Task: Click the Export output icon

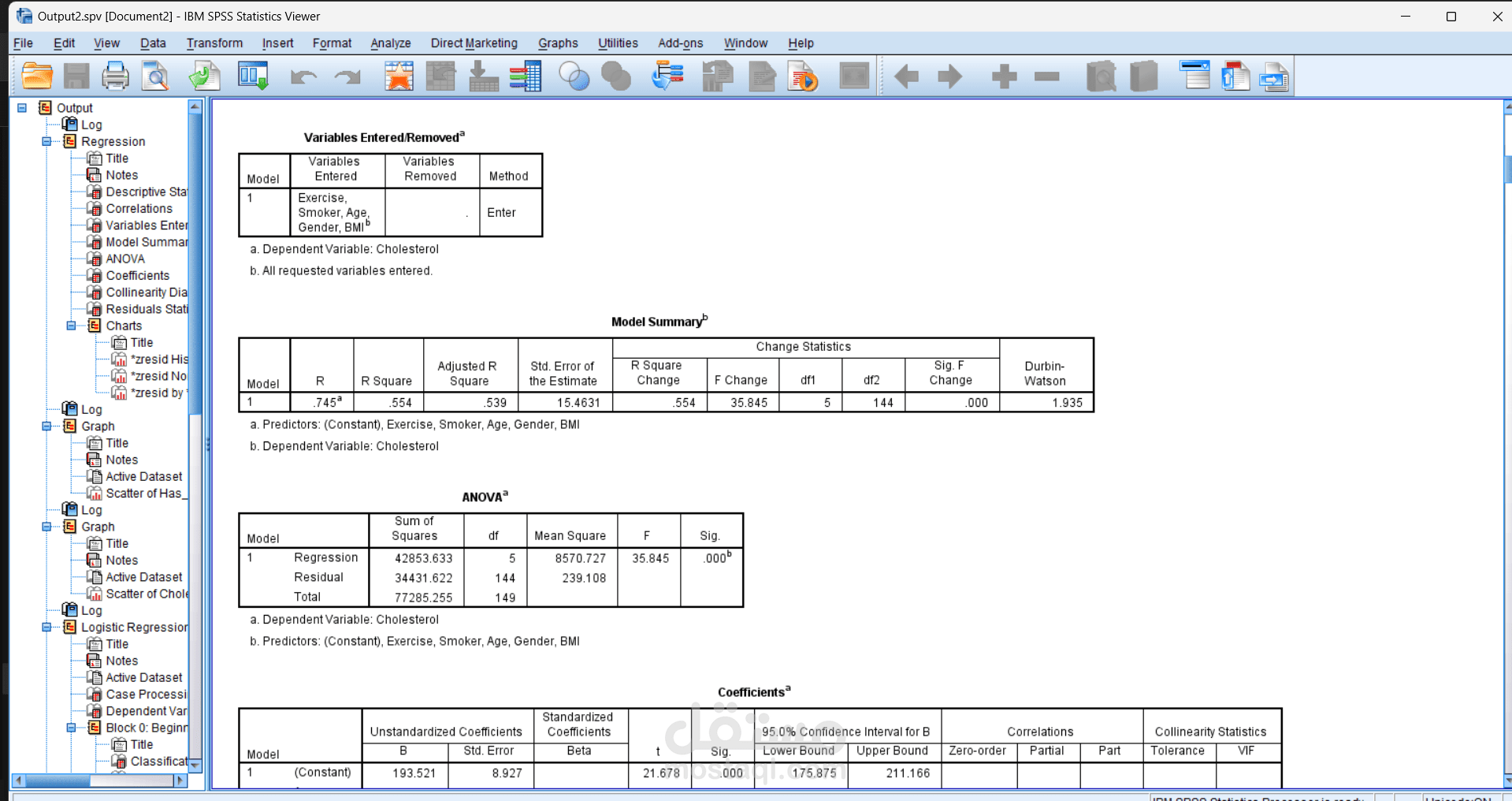Action: 204,76
